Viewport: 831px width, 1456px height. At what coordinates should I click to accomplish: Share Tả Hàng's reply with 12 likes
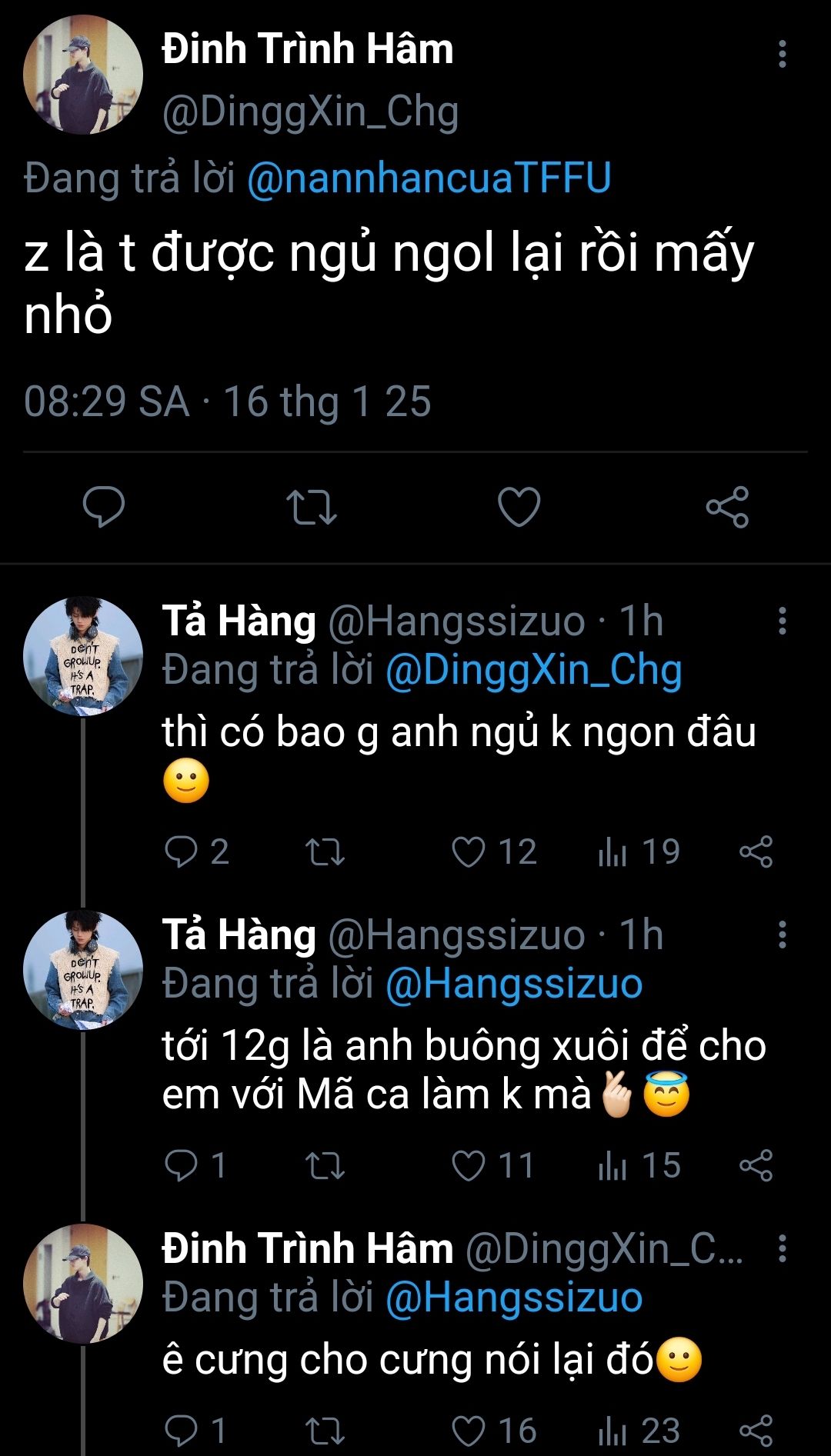tap(756, 852)
